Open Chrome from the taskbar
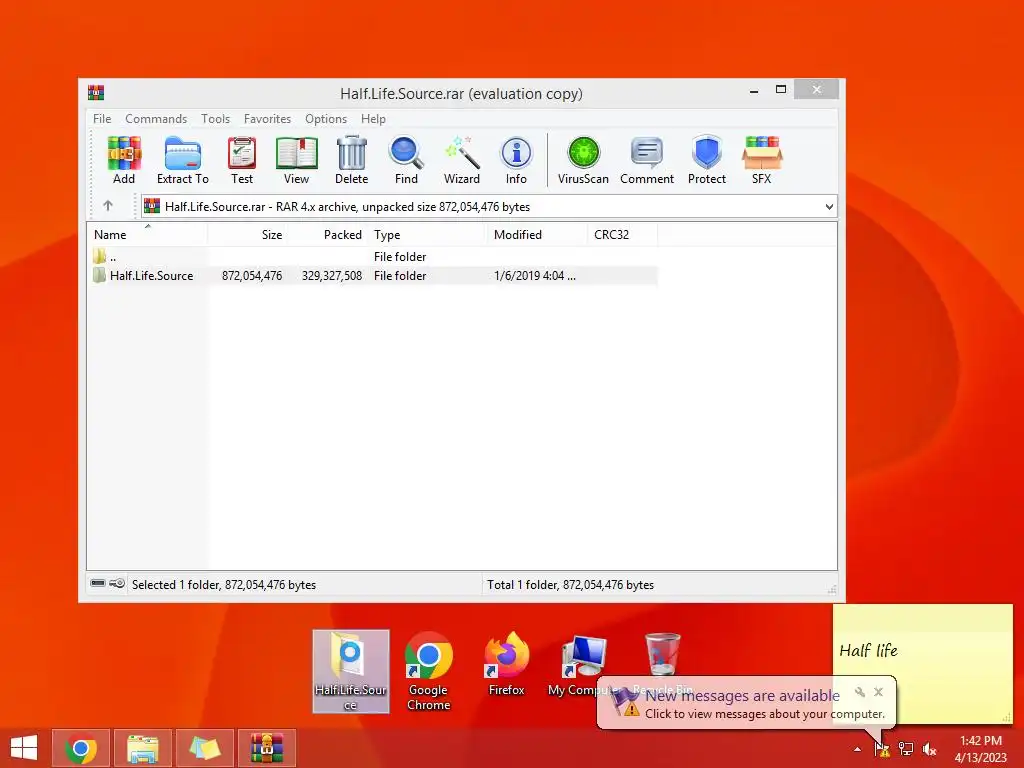The width and height of the screenshot is (1024, 768). 82,748
